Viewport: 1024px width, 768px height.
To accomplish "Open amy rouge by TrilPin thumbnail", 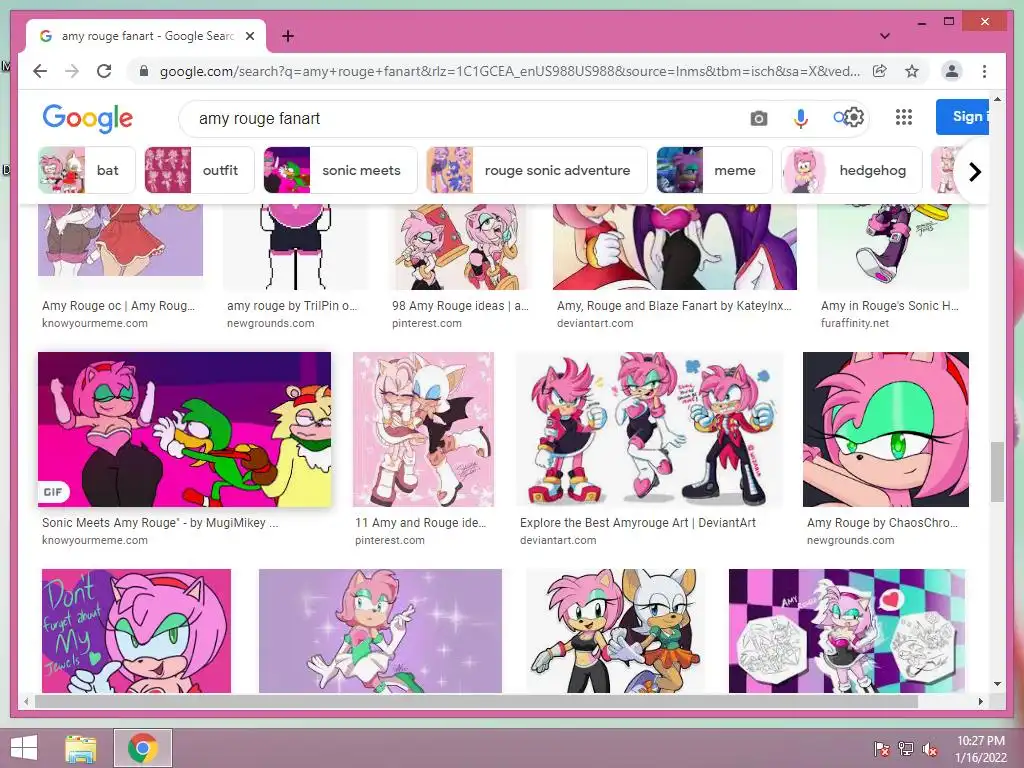I will click(296, 247).
